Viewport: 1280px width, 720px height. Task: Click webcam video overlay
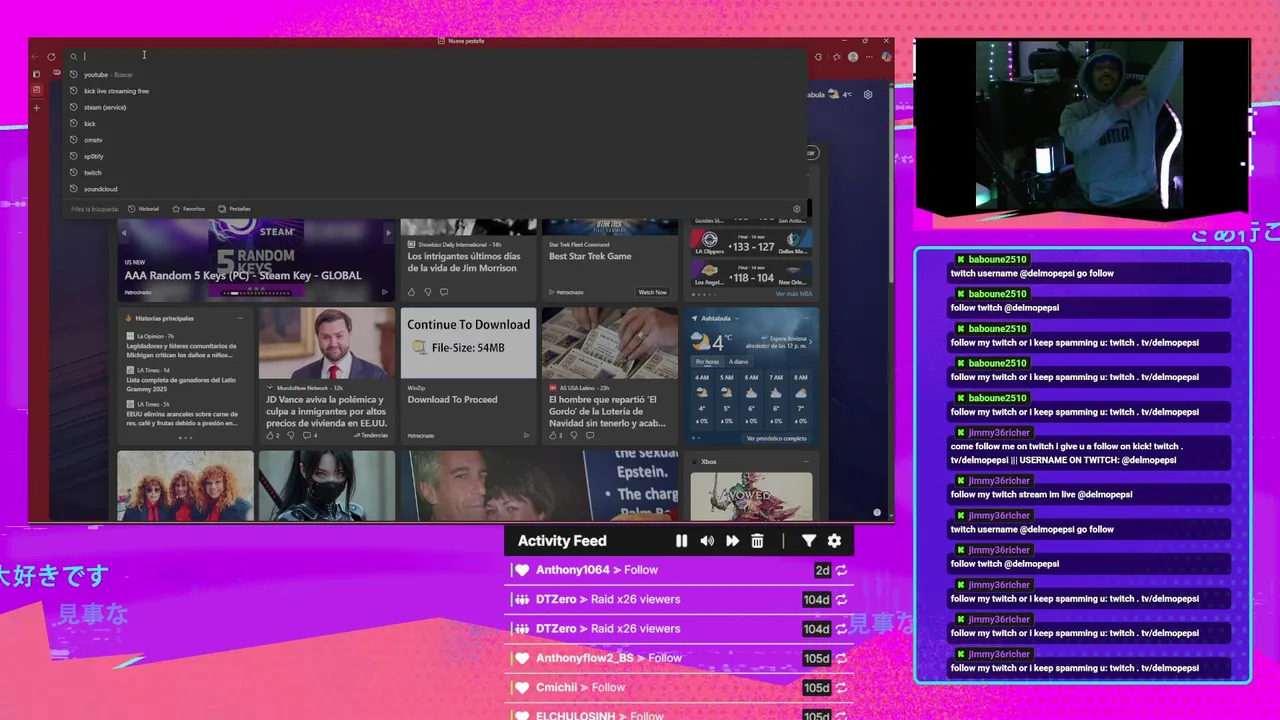[1081, 125]
